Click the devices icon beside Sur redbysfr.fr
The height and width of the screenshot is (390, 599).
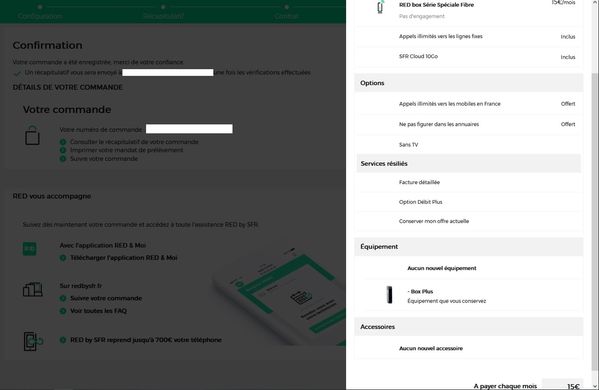point(32,290)
